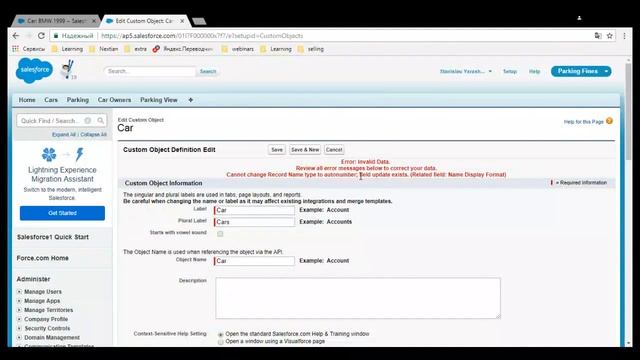Bookmark page with star icon

click(x=609, y=36)
